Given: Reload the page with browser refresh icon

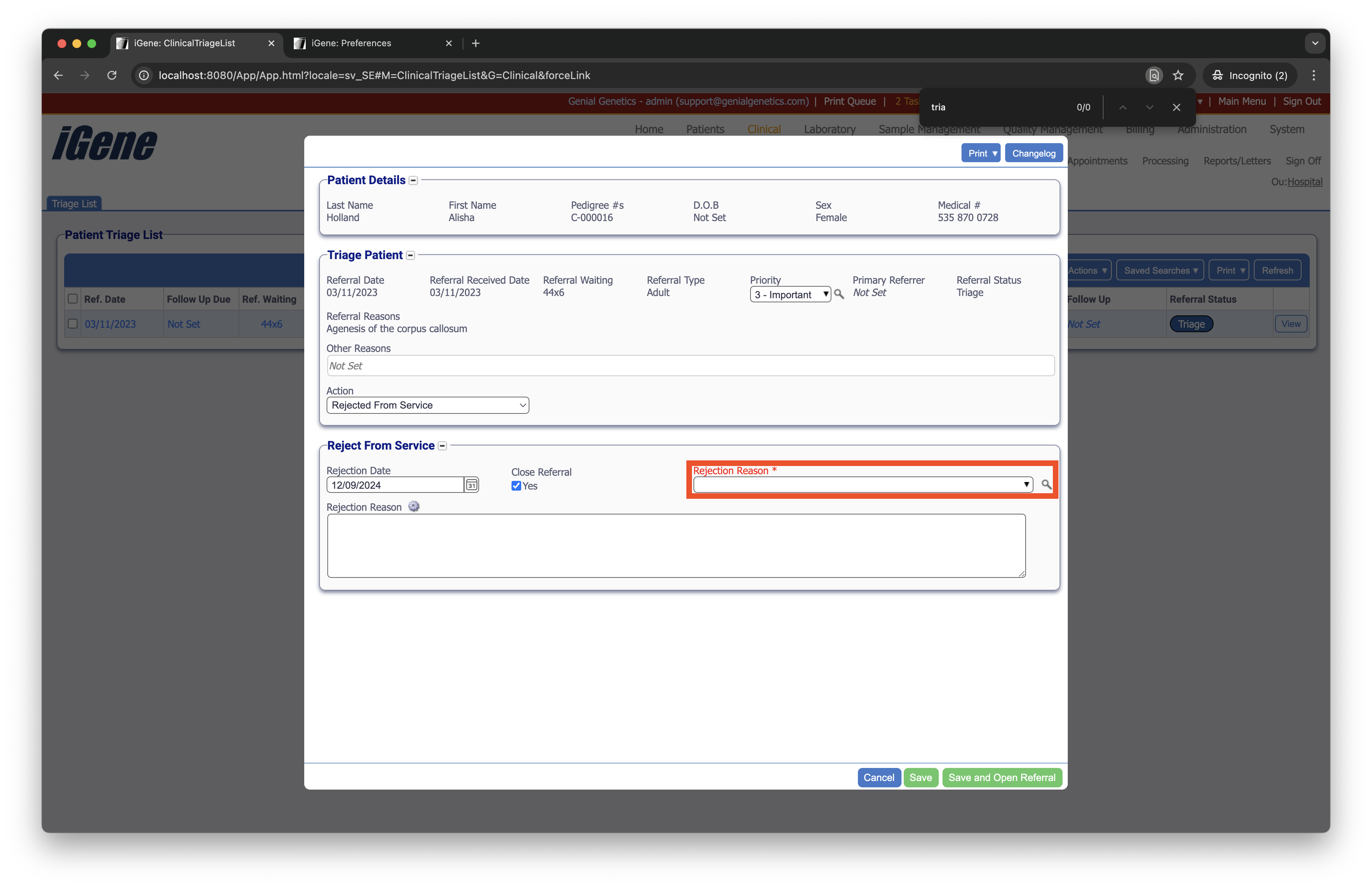Looking at the screenshot, I should tap(112, 75).
